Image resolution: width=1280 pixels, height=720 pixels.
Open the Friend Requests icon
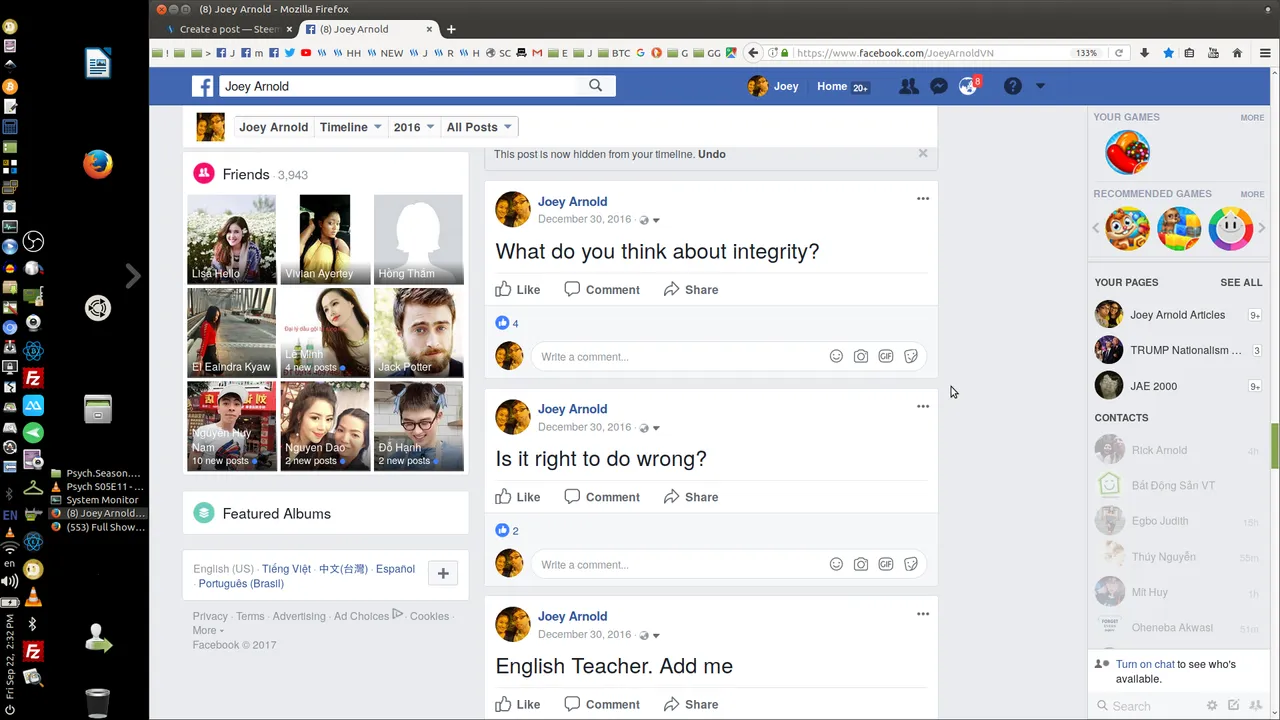(x=908, y=87)
